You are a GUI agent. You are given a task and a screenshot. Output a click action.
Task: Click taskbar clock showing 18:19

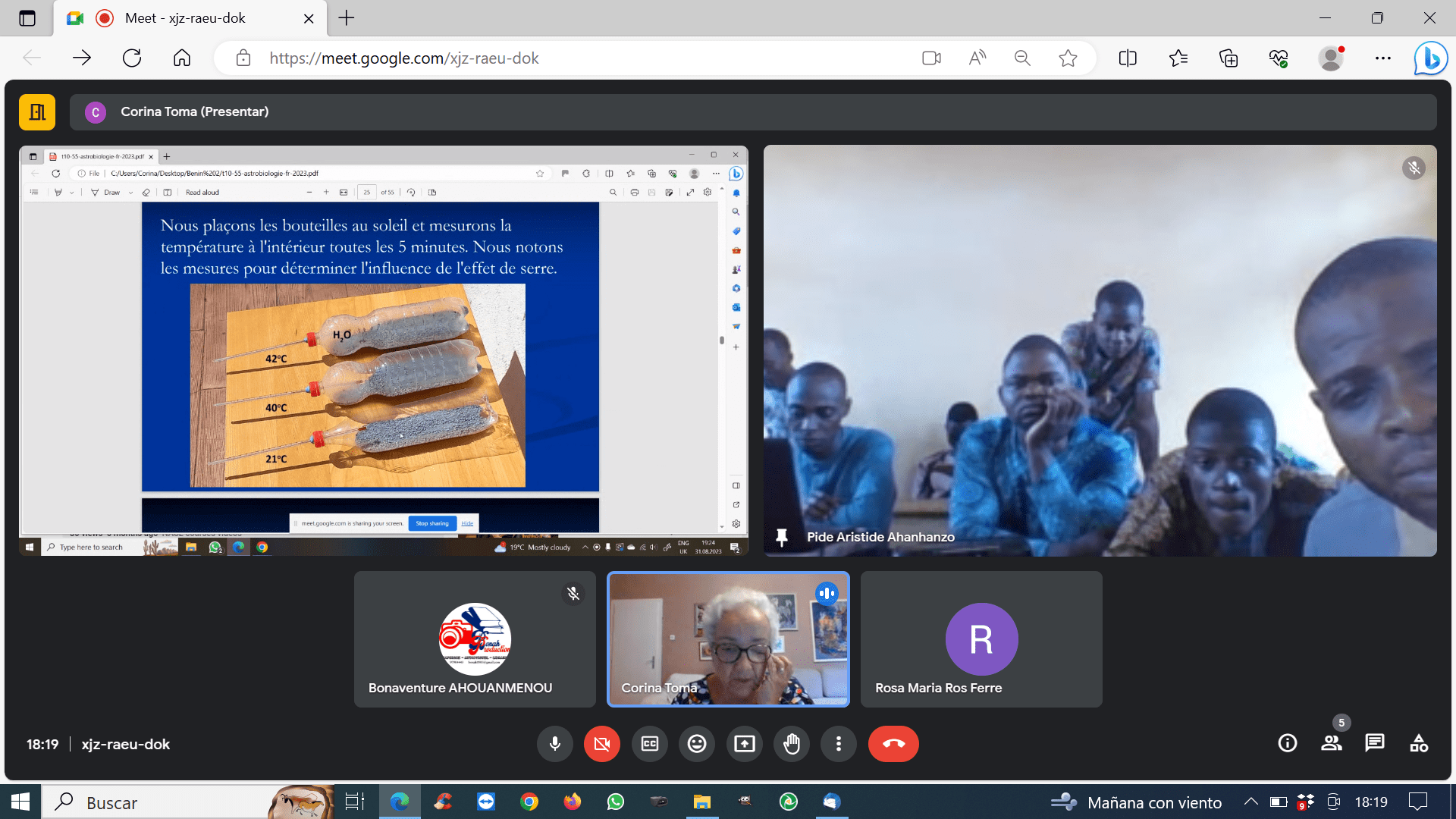pos(1371,802)
